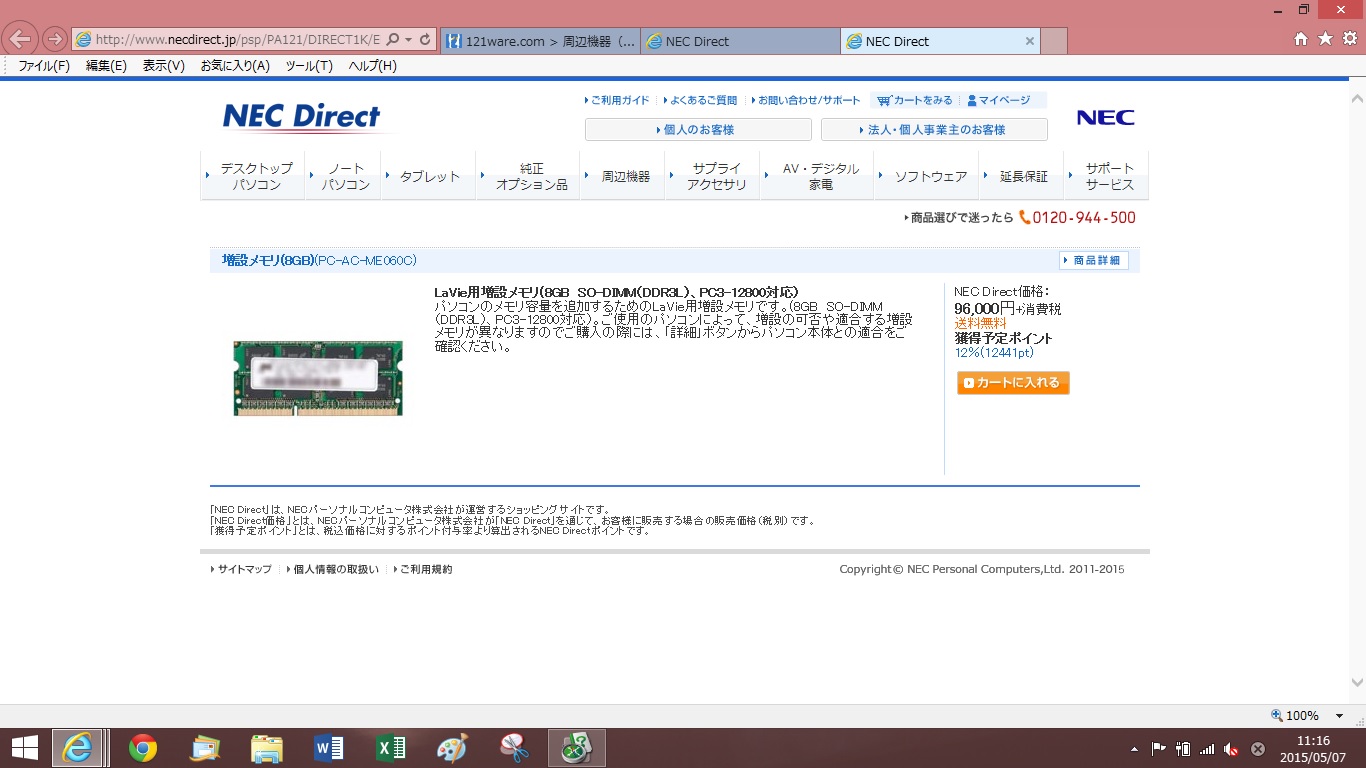Open the address bar autocomplete dropdown arrow
The width and height of the screenshot is (1366, 768).
click(408, 40)
